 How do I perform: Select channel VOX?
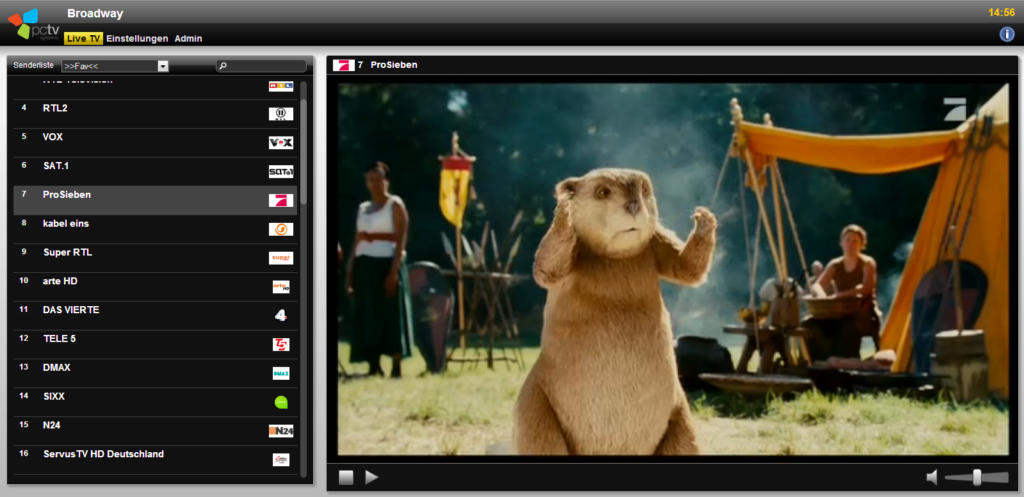[x=155, y=143]
